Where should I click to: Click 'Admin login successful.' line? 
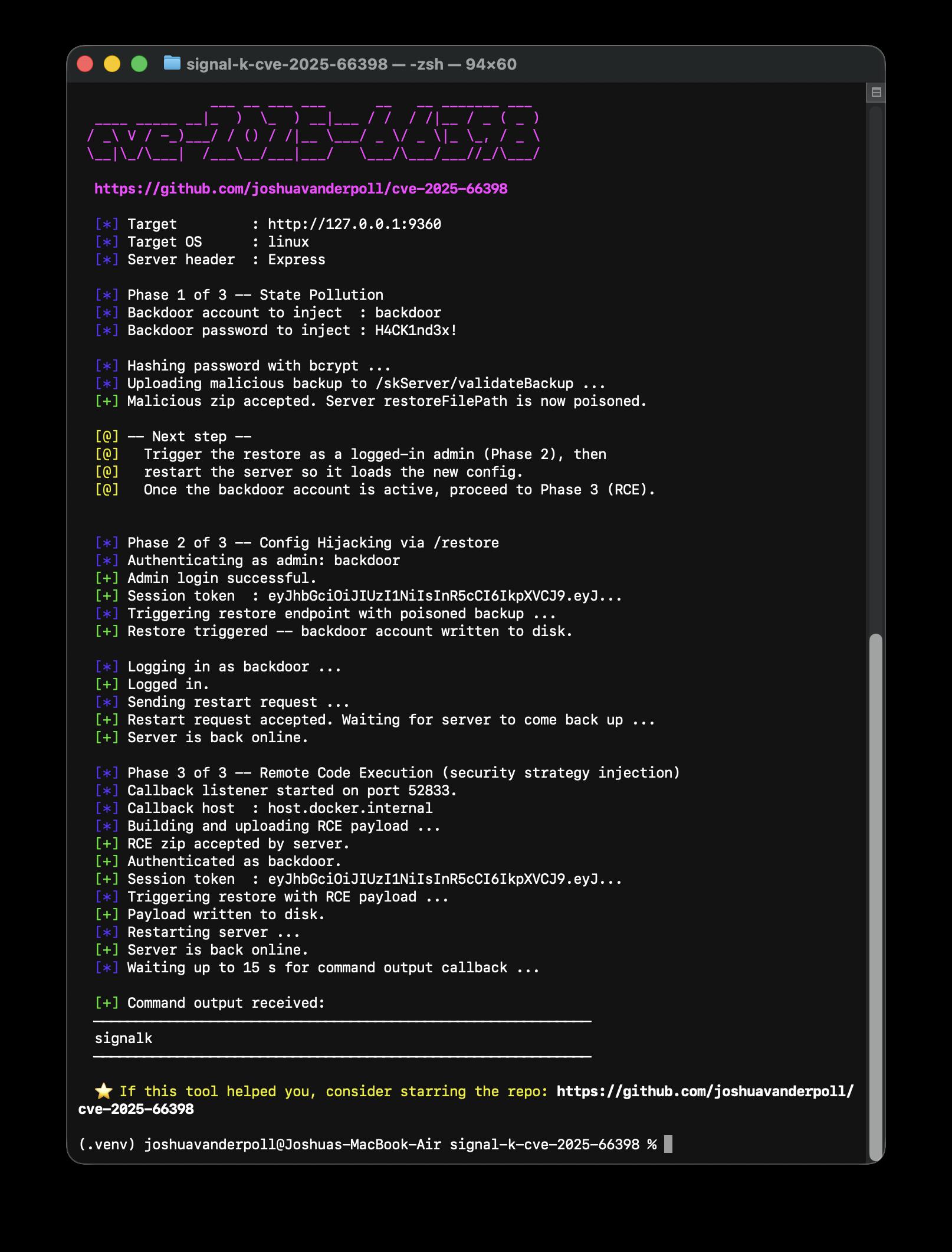coord(206,578)
